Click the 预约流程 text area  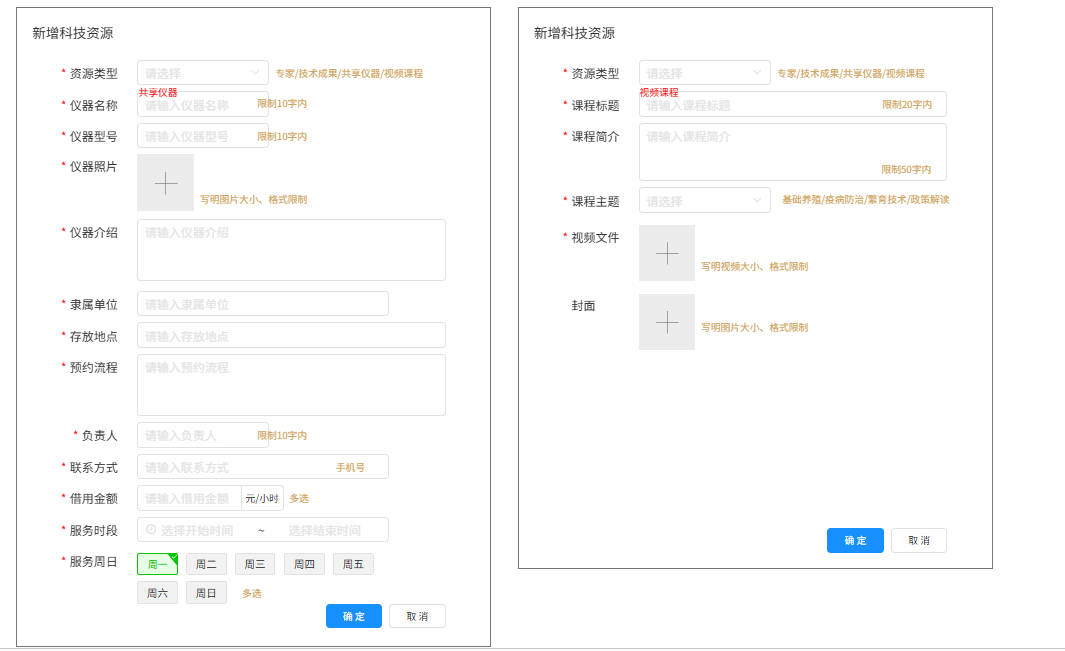(291, 385)
